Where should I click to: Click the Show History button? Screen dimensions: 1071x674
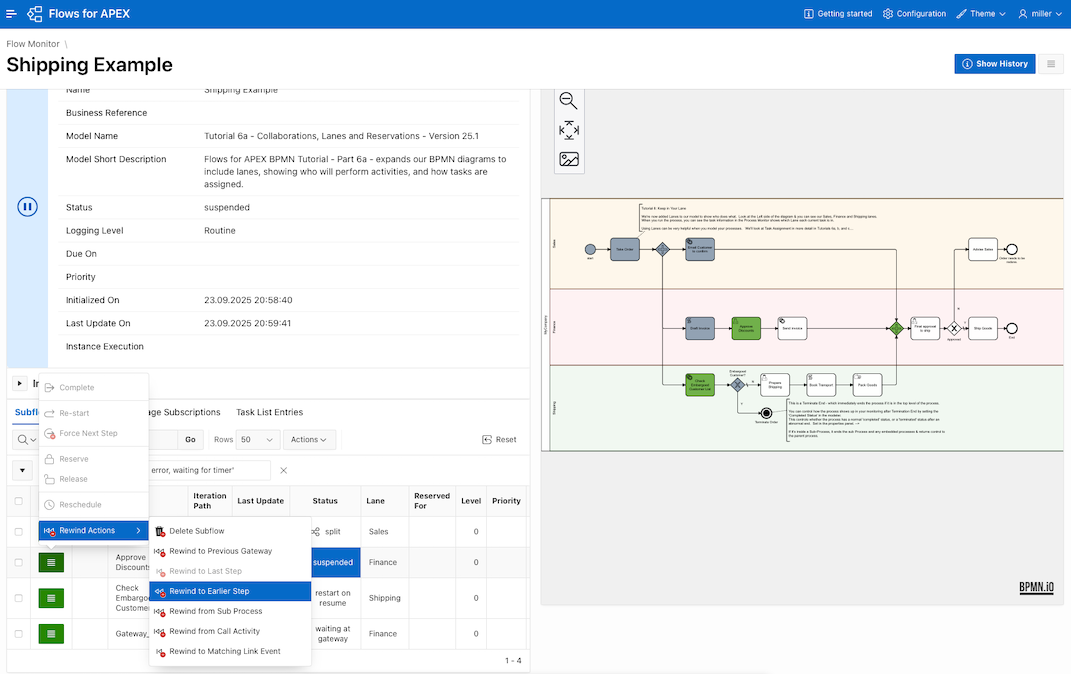pyautogui.click(x=994, y=64)
